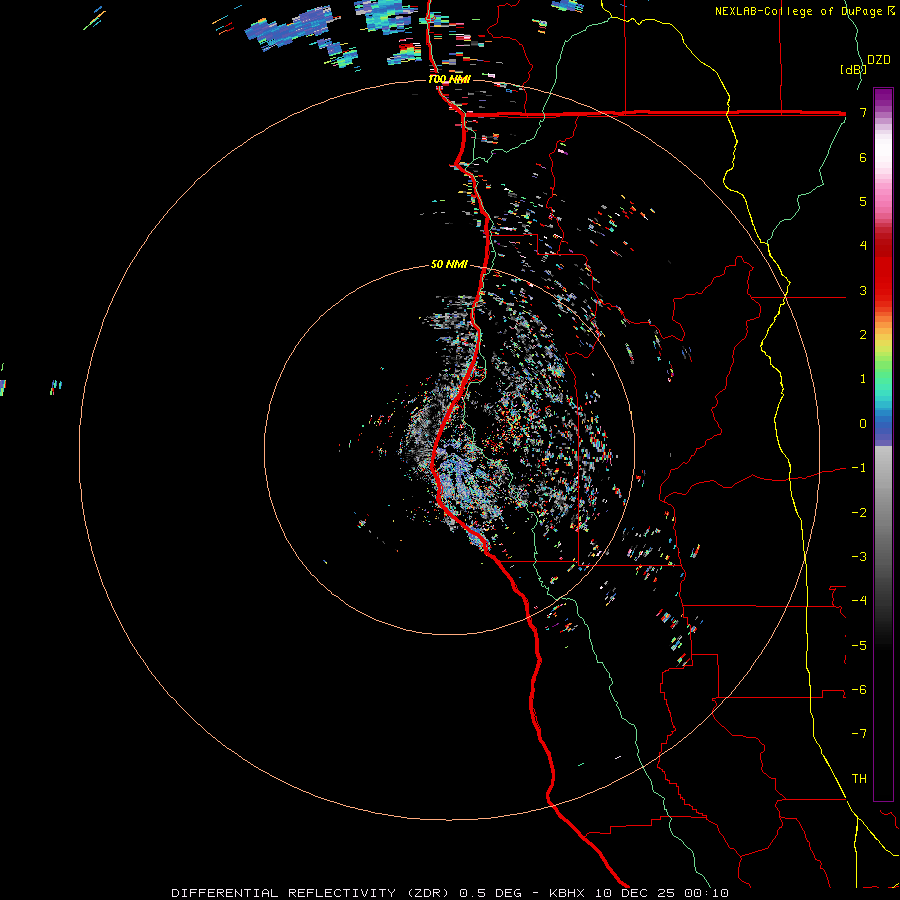Image resolution: width=900 pixels, height=900 pixels.
Task: Click the TH threshold label on colorbar
Action: (x=859, y=779)
